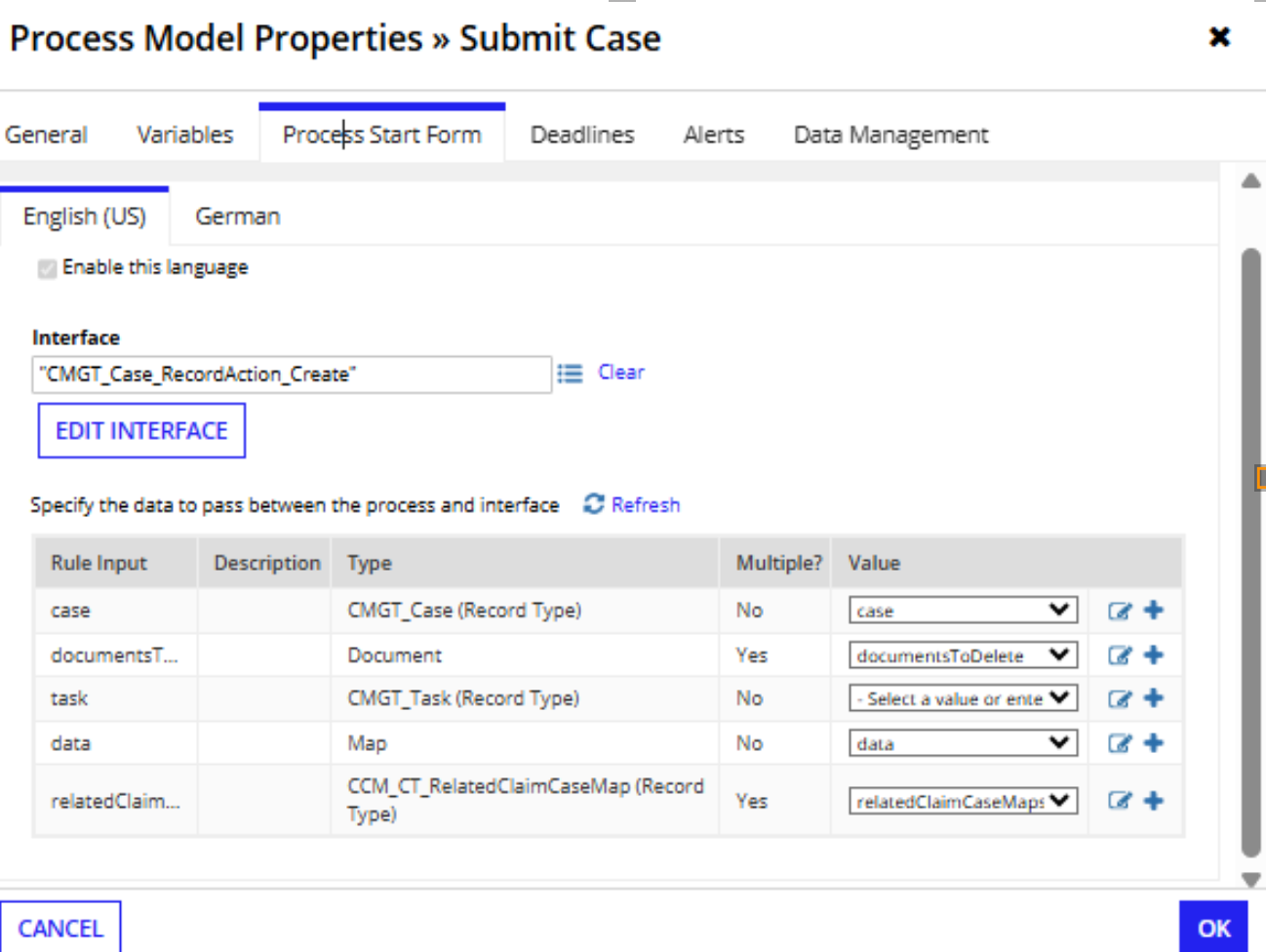Screen dimensions: 1266x952
Task: Open the case value dropdown
Action: click(x=963, y=611)
